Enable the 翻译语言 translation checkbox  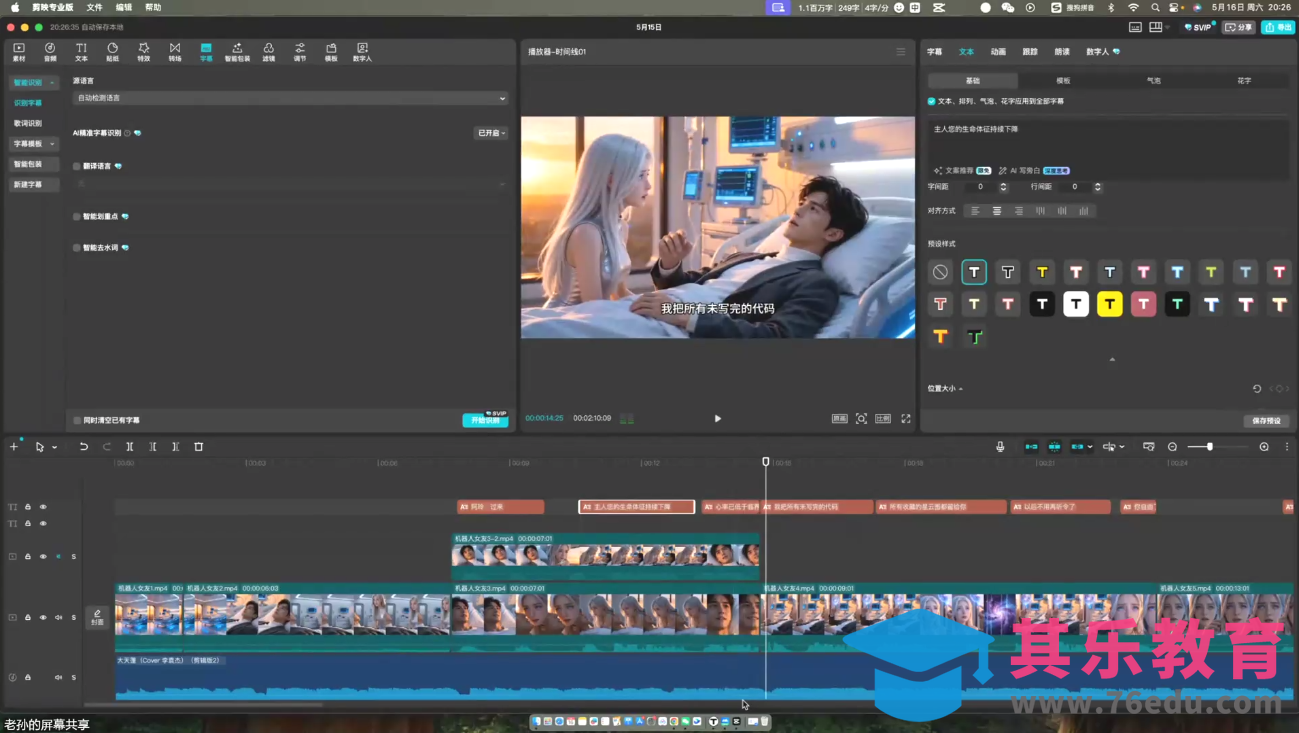coord(77,166)
